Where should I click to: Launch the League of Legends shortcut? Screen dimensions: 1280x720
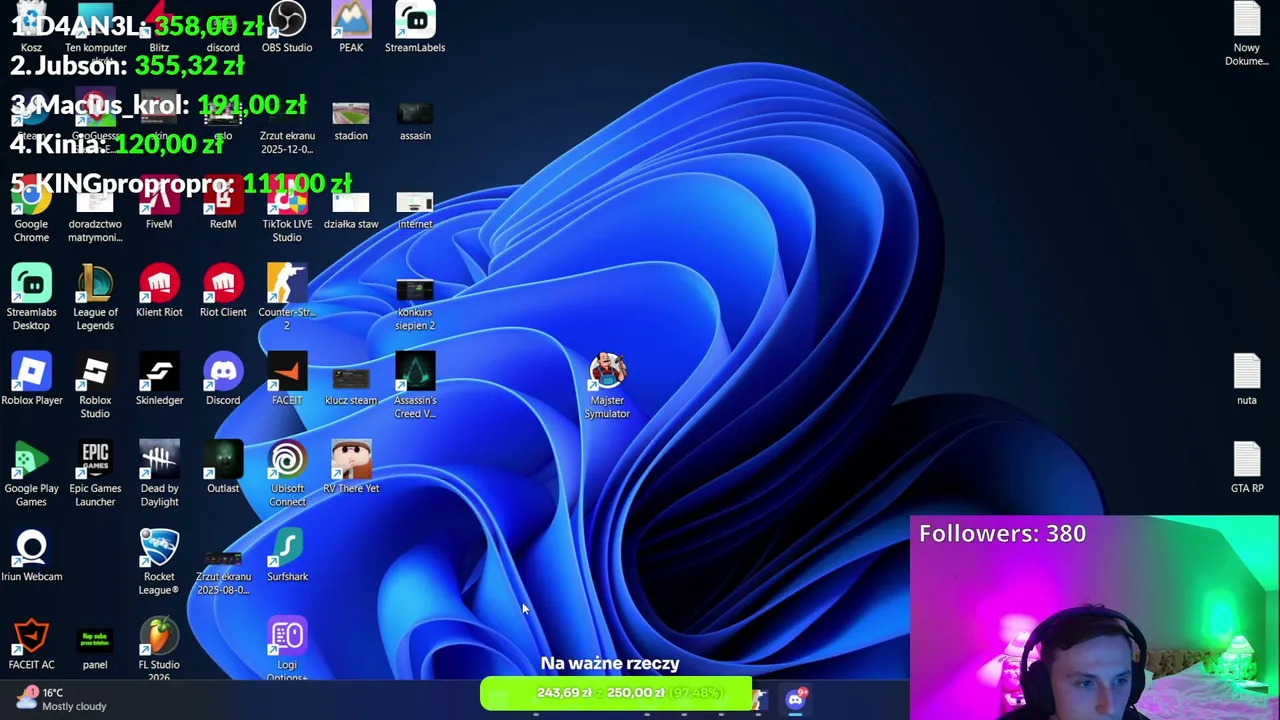[x=95, y=297]
